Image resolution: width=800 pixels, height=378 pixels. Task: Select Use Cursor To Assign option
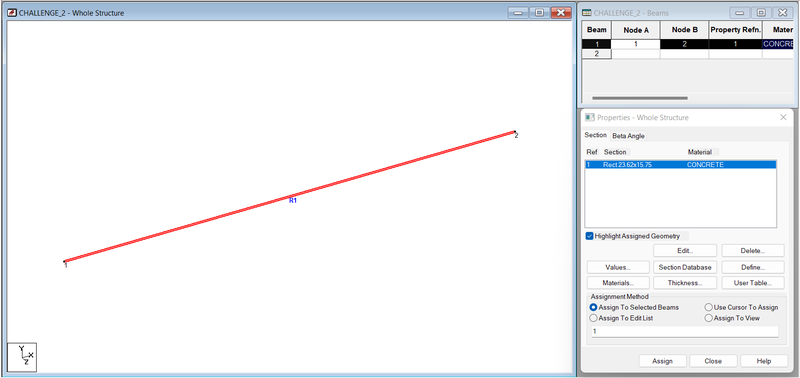[x=708, y=308]
